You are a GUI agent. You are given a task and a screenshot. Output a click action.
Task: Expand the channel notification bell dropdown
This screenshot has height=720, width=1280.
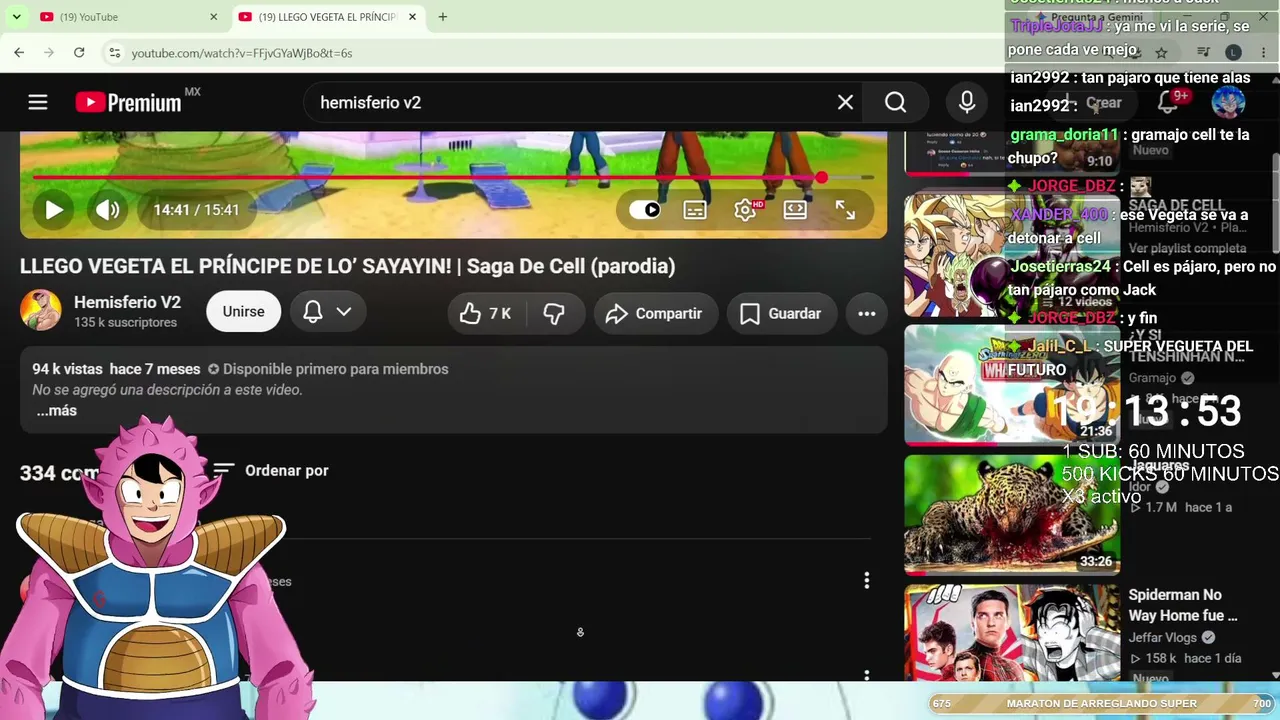pyautogui.click(x=327, y=312)
